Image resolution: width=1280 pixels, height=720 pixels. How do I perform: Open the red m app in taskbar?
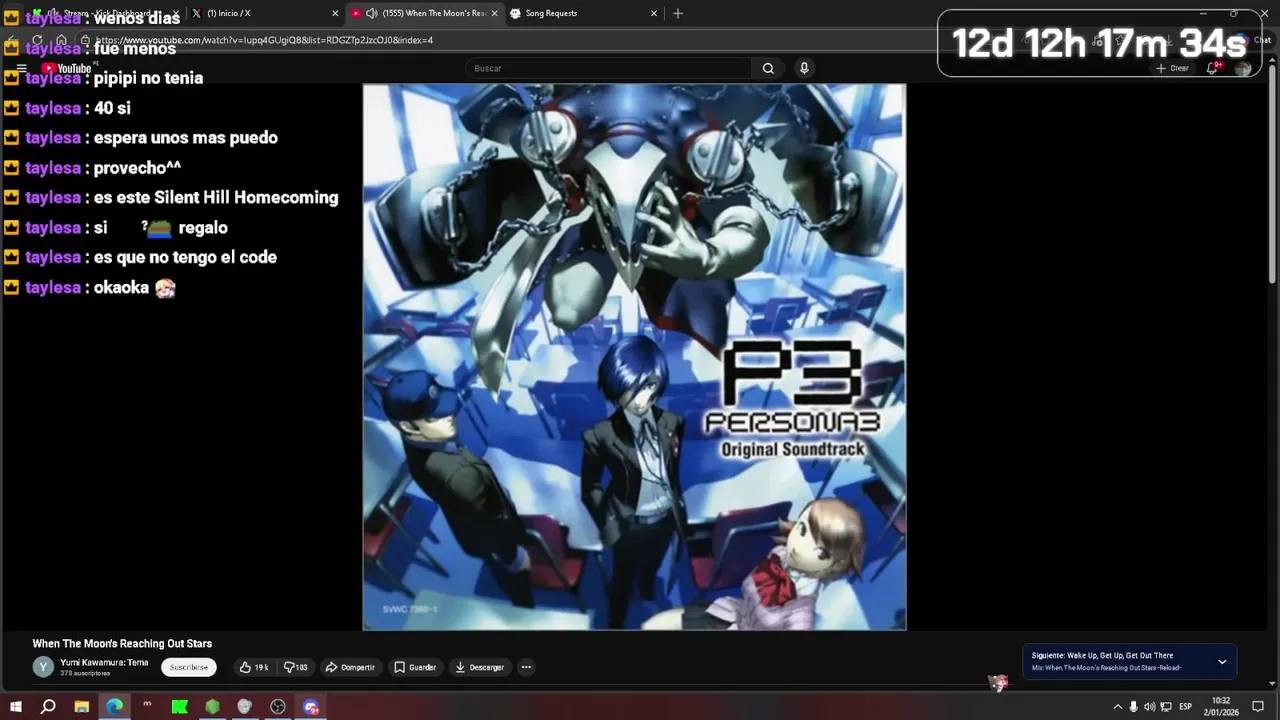click(x=147, y=706)
